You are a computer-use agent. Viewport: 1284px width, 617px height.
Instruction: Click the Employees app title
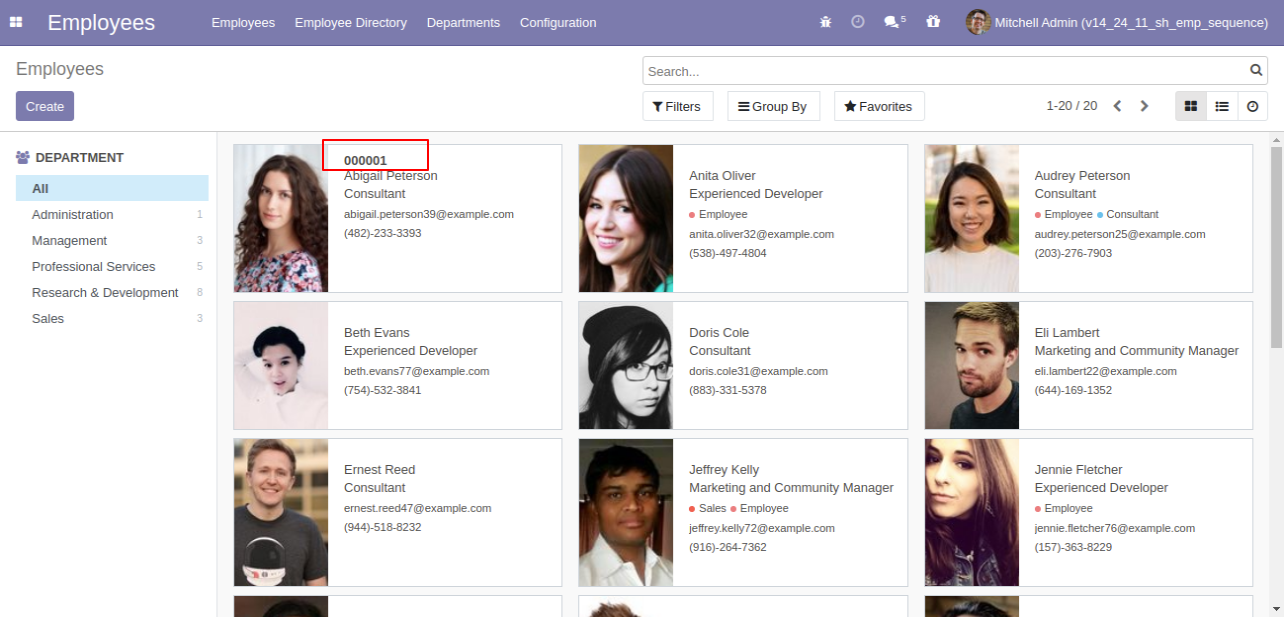click(x=101, y=22)
